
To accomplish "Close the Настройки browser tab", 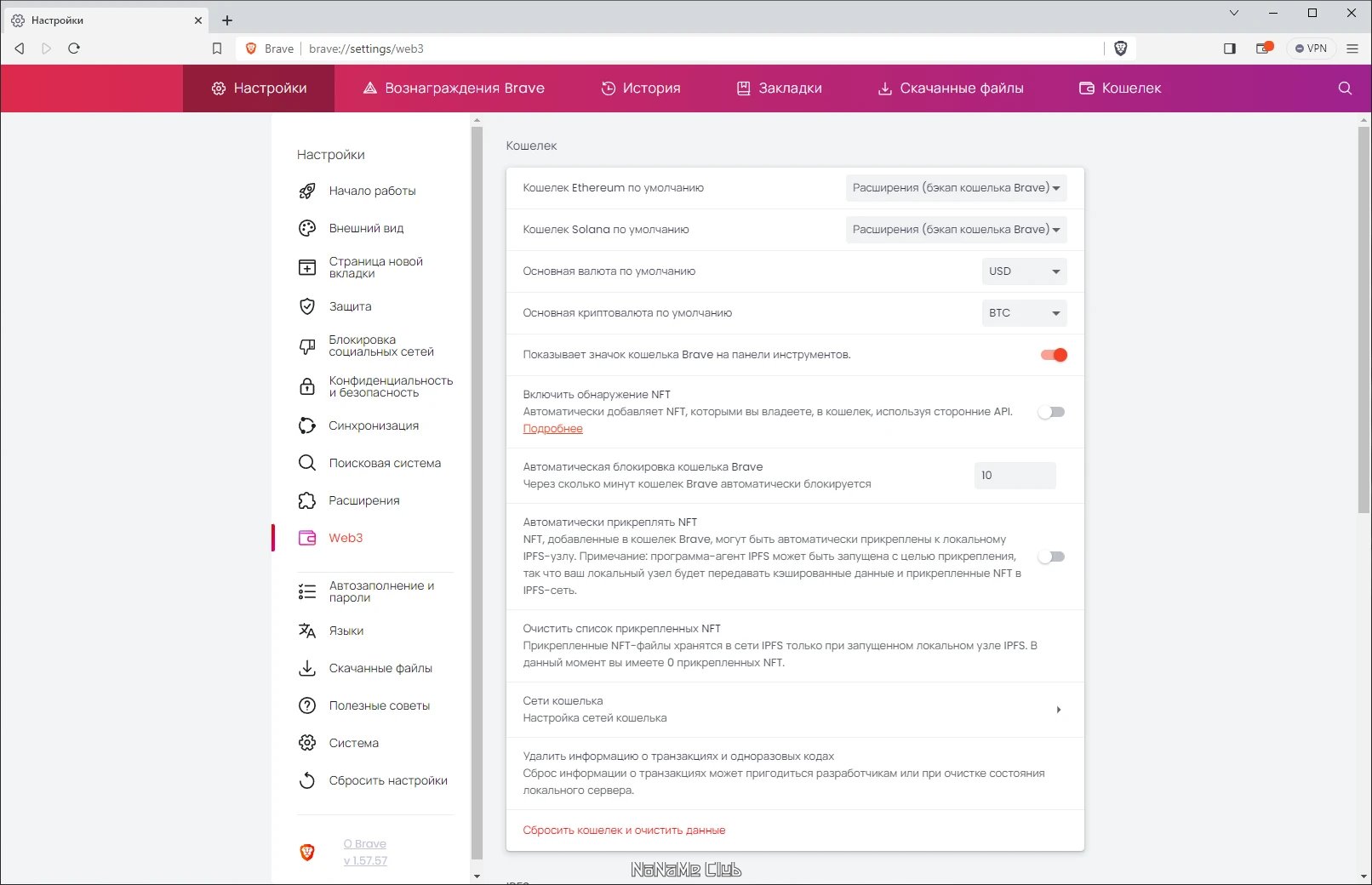I will point(198,20).
